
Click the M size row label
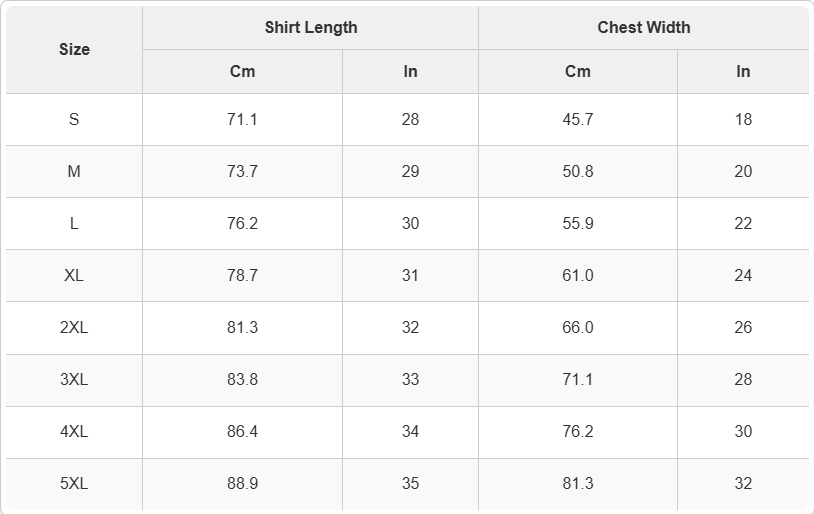click(74, 171)
